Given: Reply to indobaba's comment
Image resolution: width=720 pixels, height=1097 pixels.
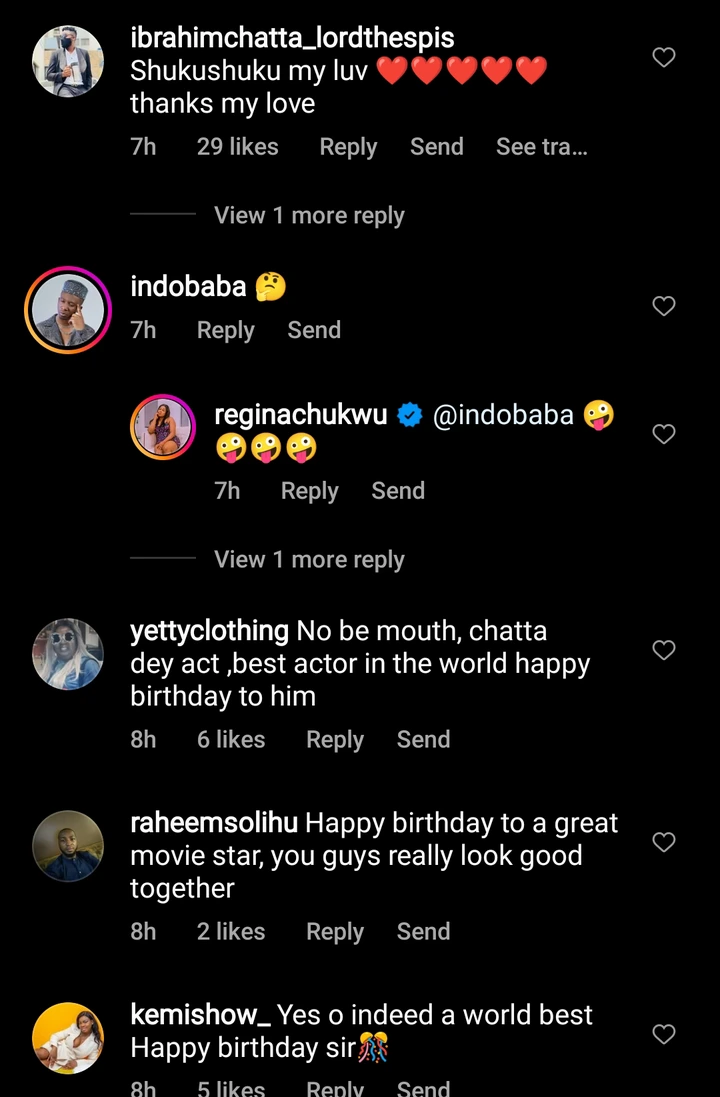Looking at the screenshot, I should [x=225, y=330].
